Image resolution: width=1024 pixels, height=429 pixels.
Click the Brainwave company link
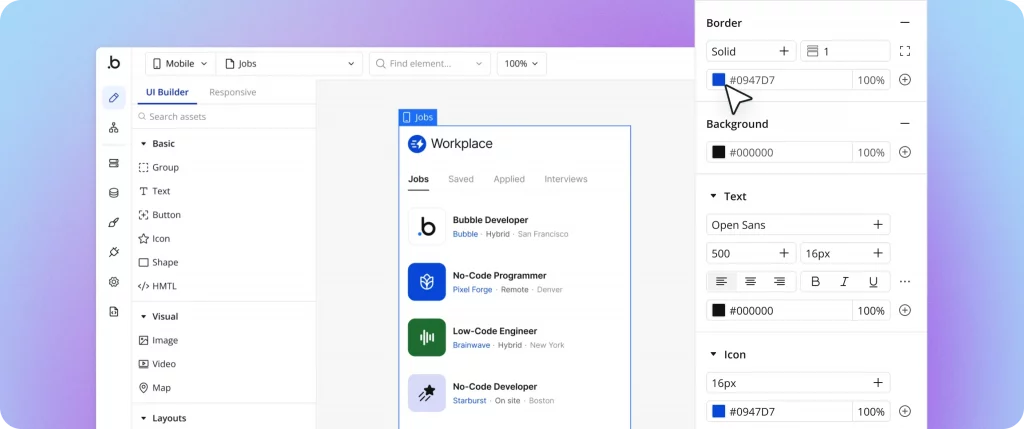(x=471, y=345)
